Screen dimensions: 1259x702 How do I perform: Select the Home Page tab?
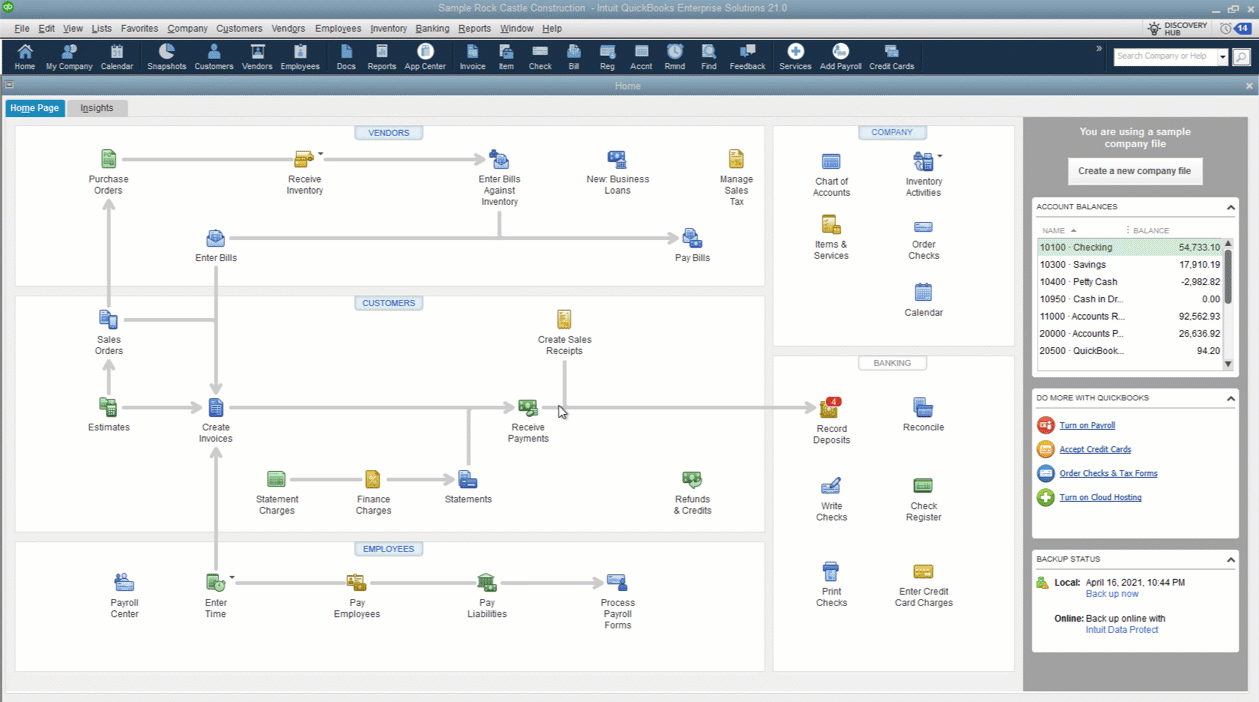pos(35,108)
